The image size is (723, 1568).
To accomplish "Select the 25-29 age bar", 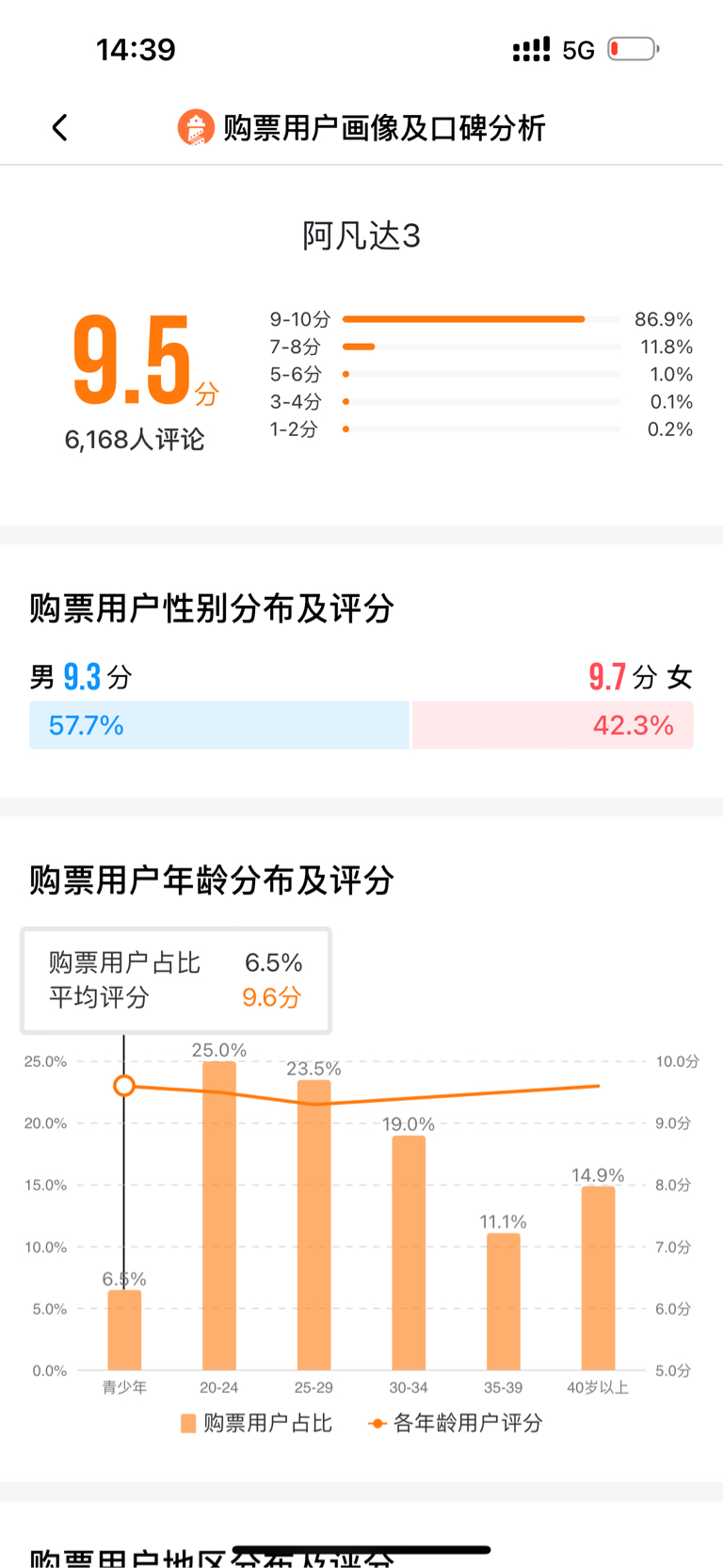I will (x=313, y=1225).
